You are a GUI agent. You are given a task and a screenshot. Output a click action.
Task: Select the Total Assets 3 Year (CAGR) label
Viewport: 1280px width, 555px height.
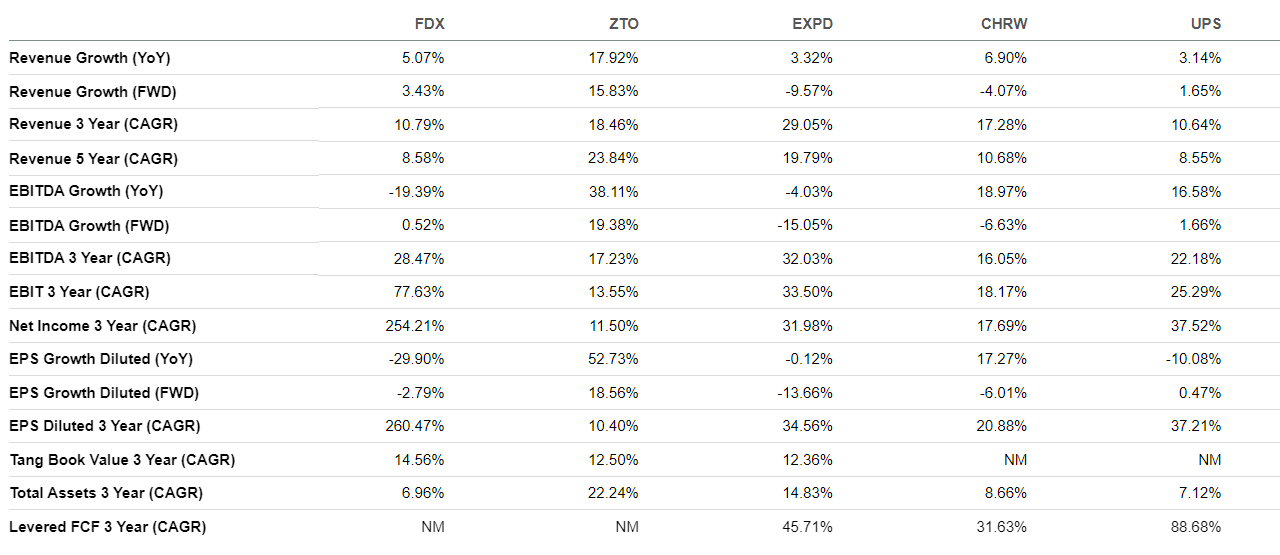pos(105,493)
